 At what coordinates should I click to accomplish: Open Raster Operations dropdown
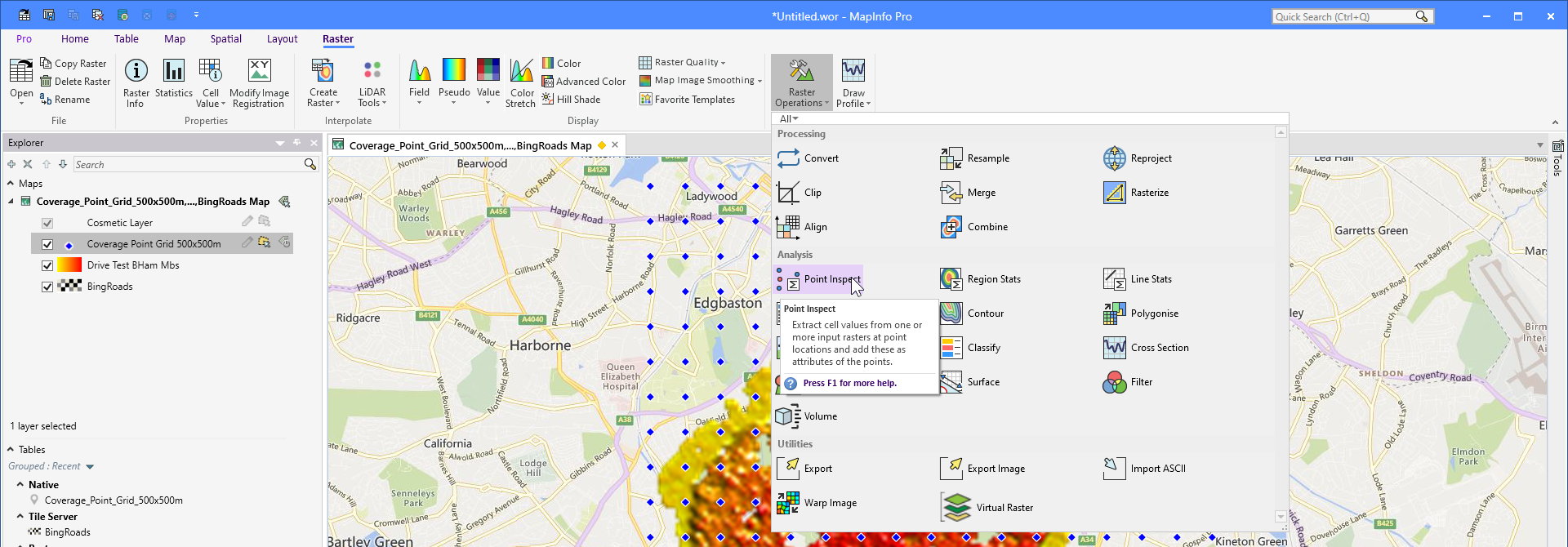click(x=802, y=82)
